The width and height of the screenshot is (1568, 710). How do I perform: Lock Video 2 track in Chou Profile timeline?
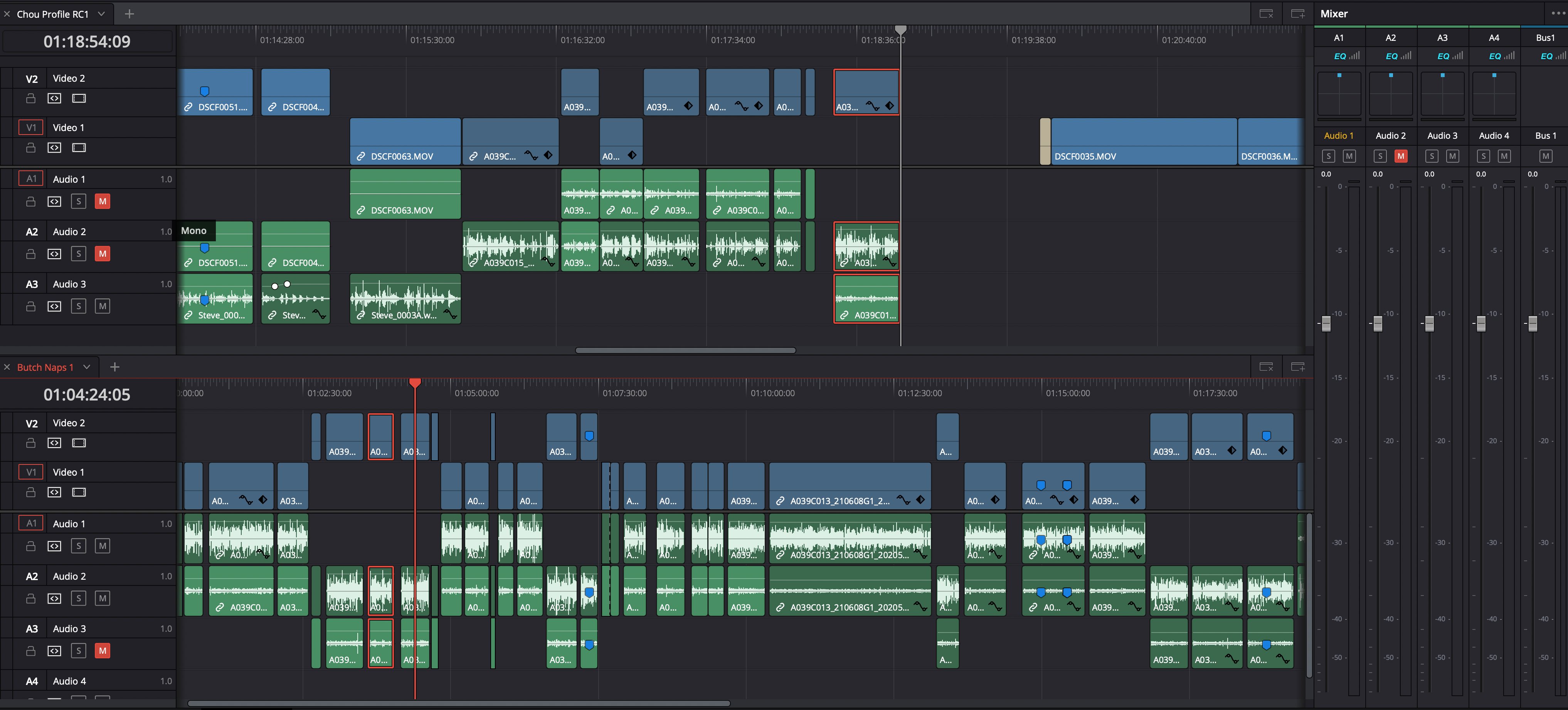(x=30, y=98)
